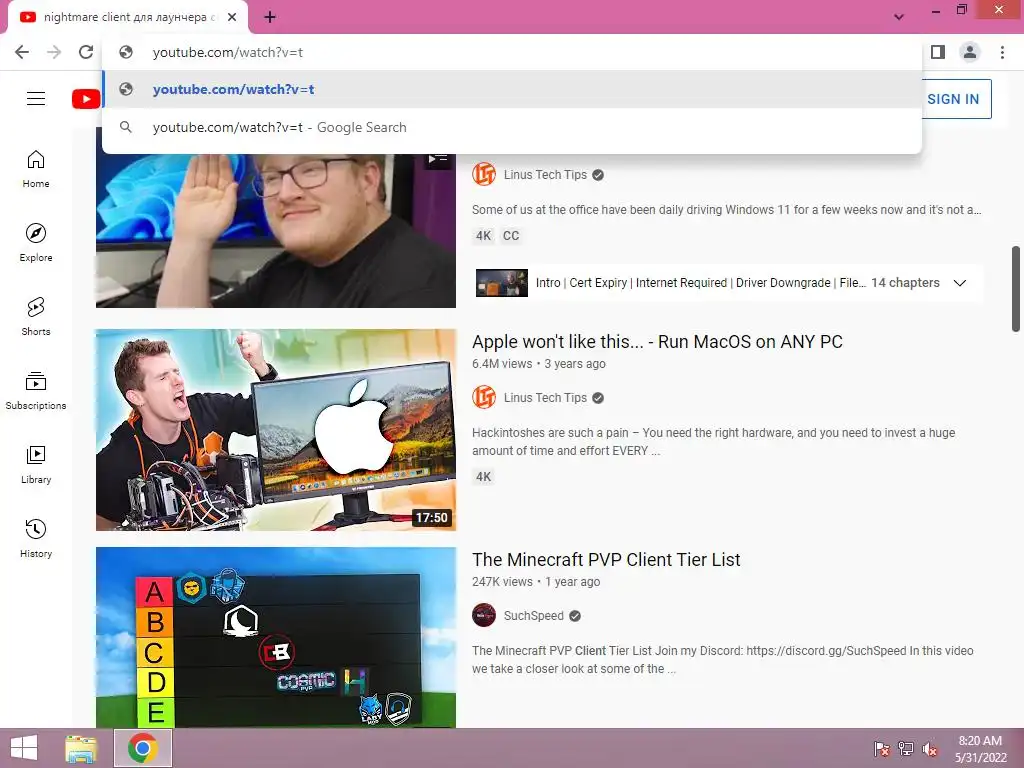Image resolution: width=1024 pixels, height=768 pixels.
Task: Click the CC badge
Action: (511, 236)
